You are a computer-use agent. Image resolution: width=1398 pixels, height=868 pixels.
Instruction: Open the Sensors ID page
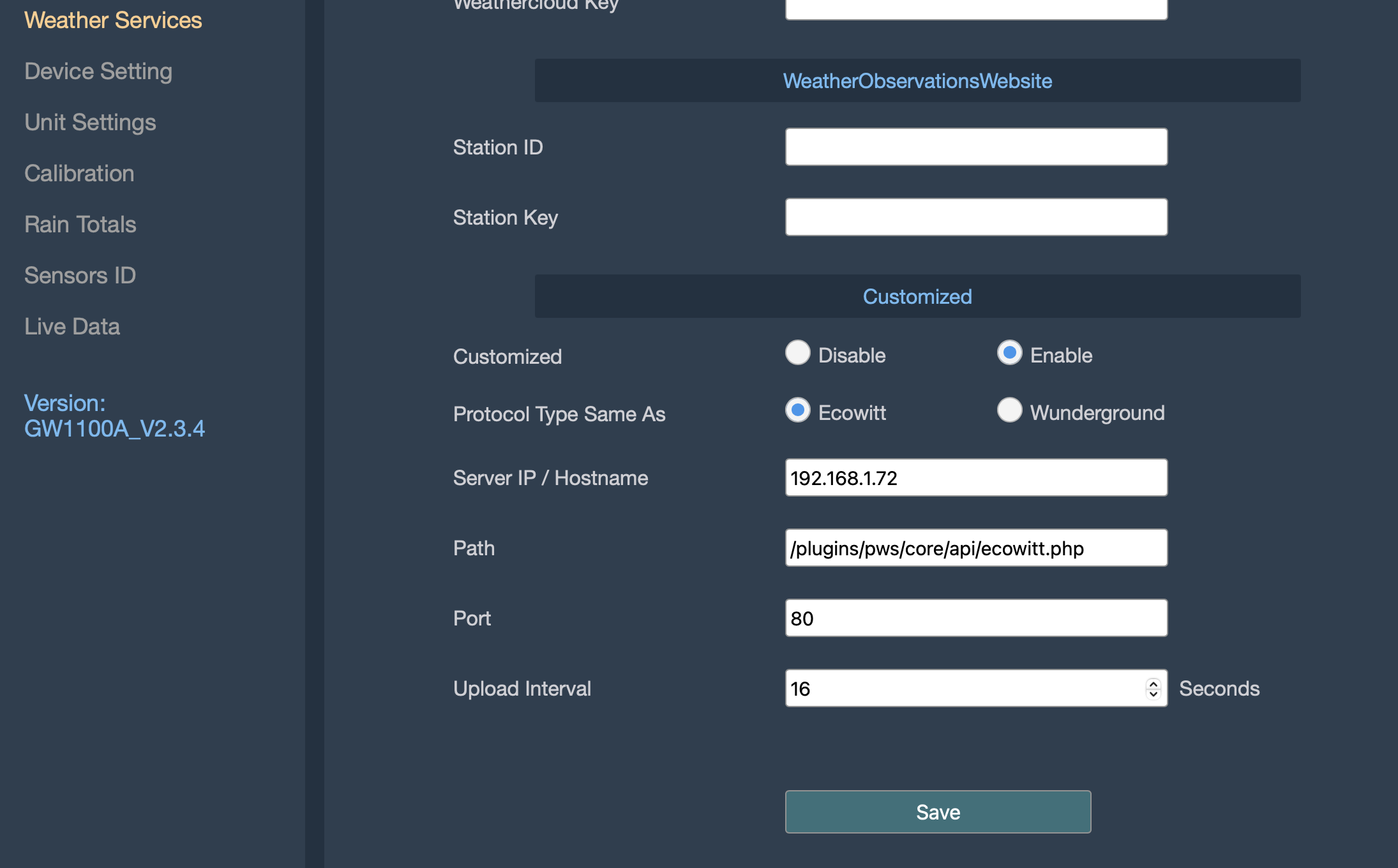[x=80, y=276]
